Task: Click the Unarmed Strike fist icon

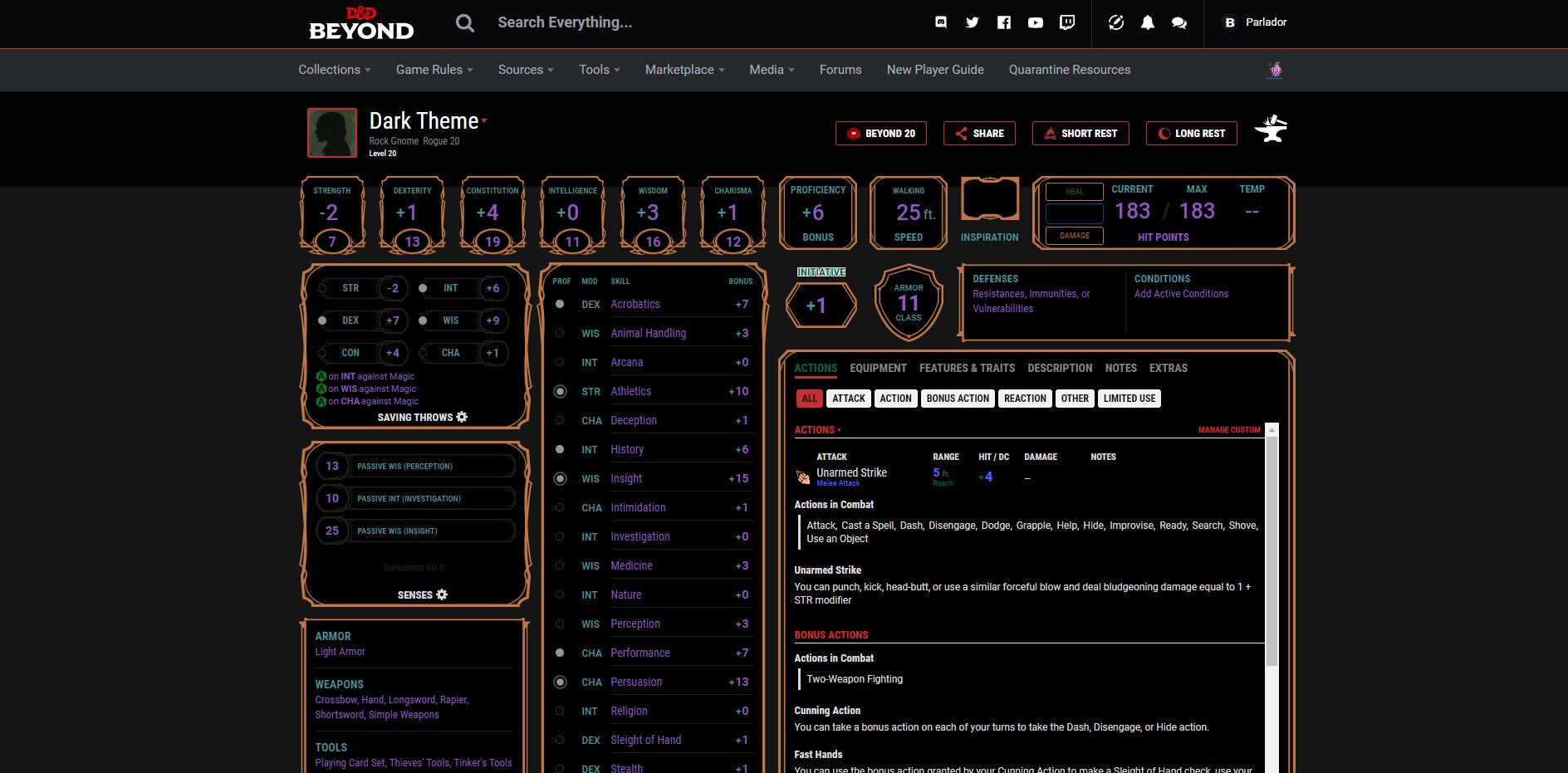Action: coord(801,476)
